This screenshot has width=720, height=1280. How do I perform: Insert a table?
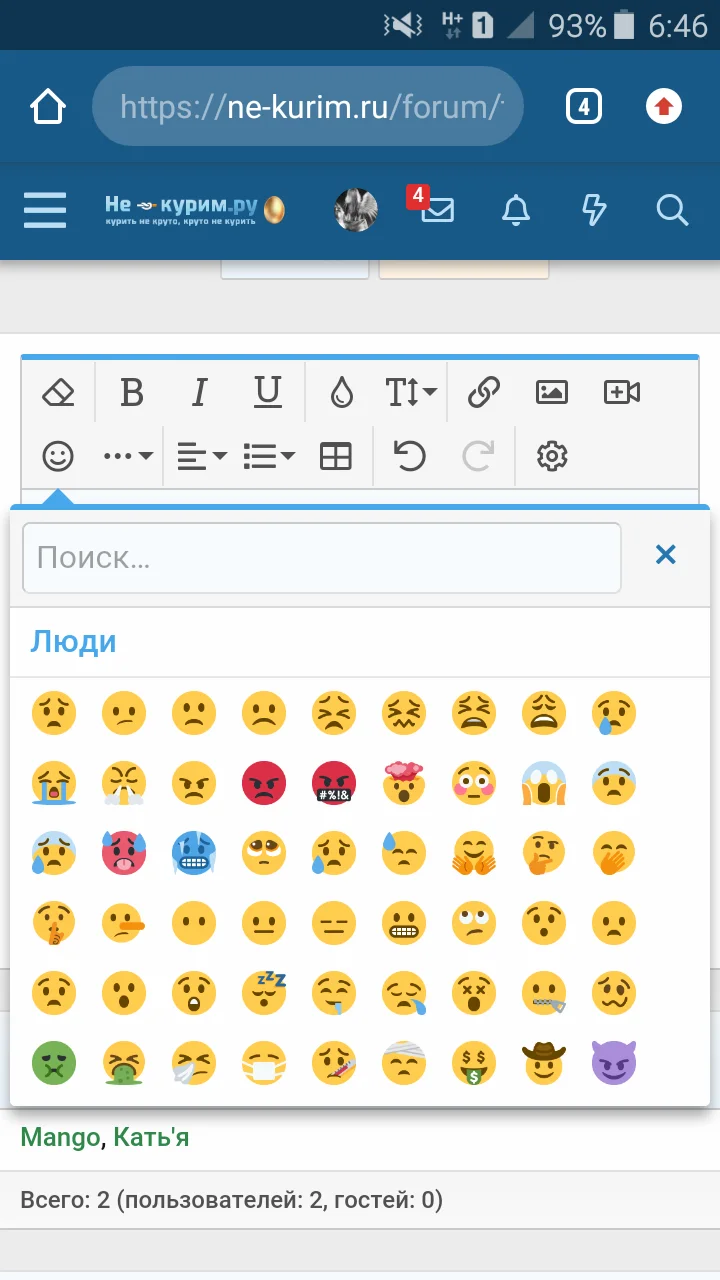(x=336, y=457)
